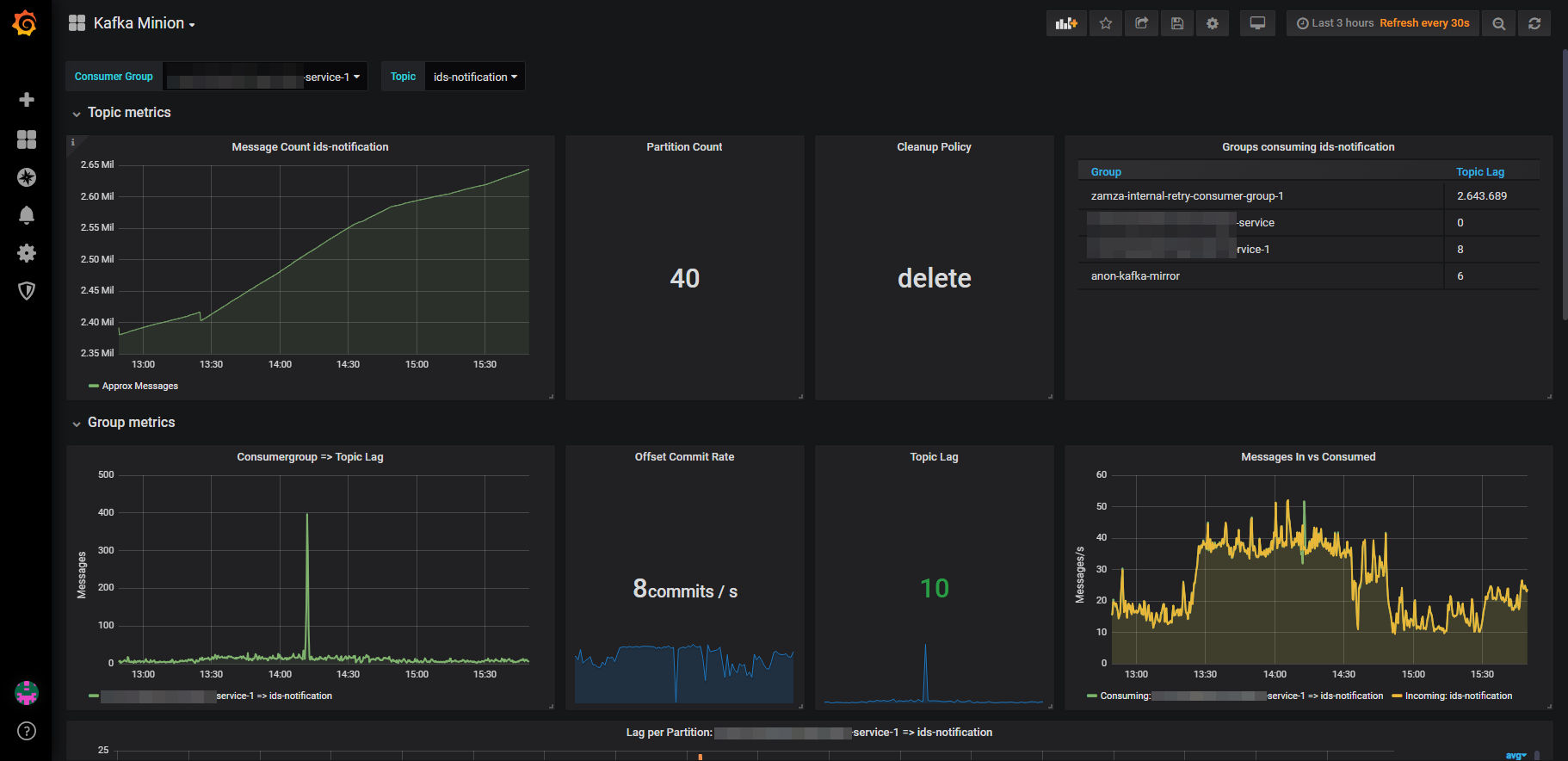
Task: Open the Server Admin shield icon
Action: pyautogui.click(x=27, y=291)
